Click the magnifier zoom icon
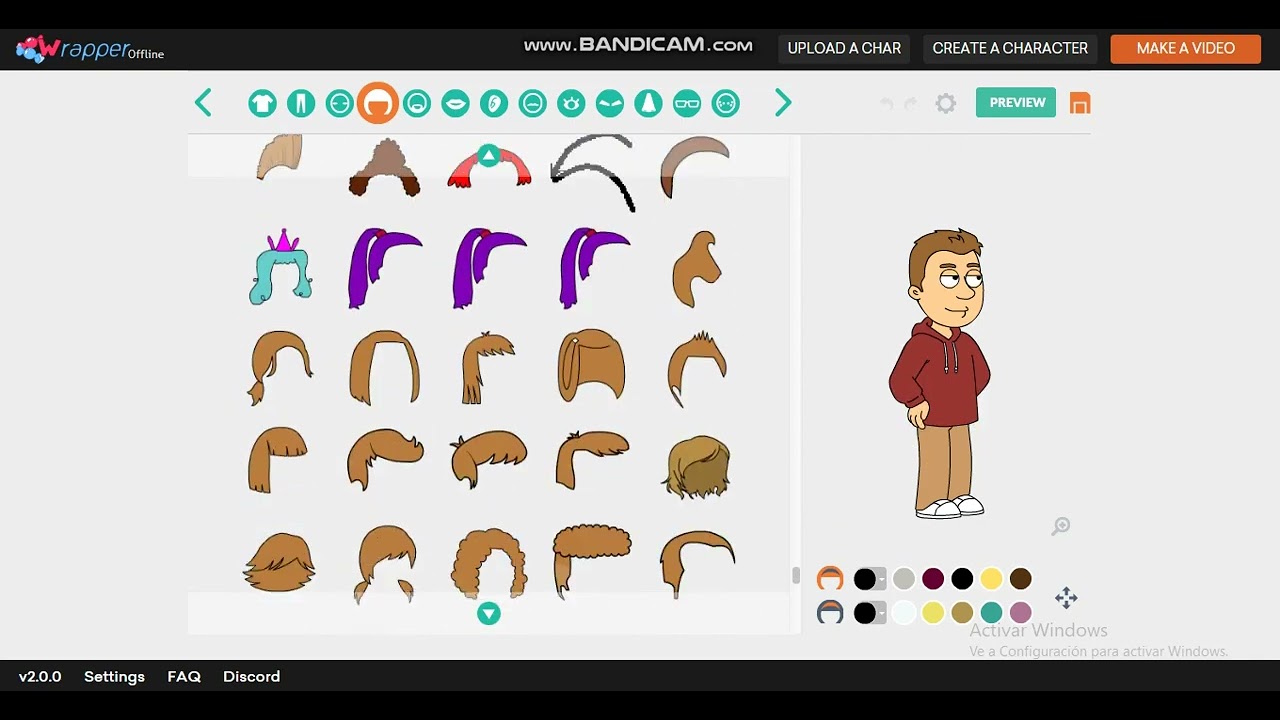The height and width of the screenshot is (720, 1280). point(1061,526)
